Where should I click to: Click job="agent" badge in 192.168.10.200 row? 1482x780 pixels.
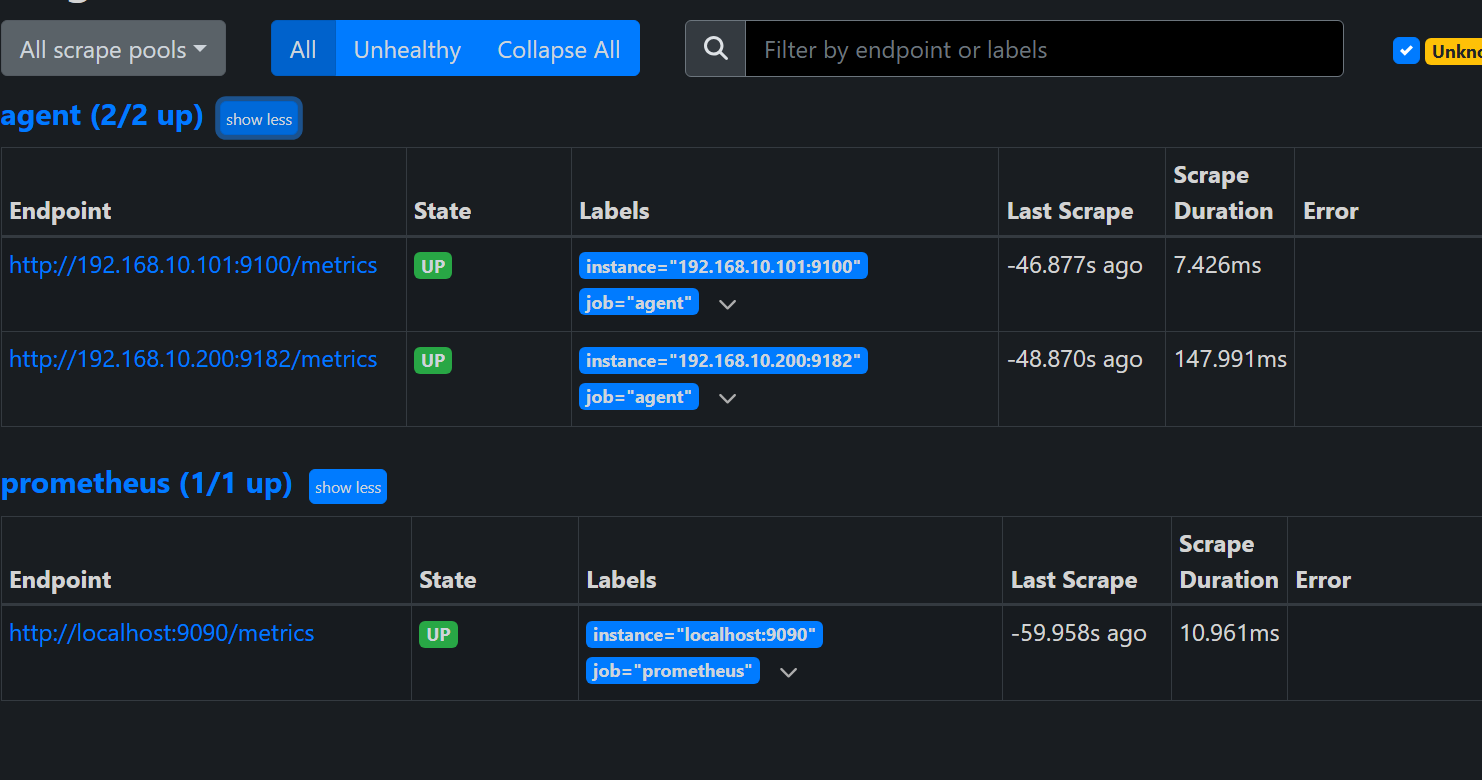point(639,397)
